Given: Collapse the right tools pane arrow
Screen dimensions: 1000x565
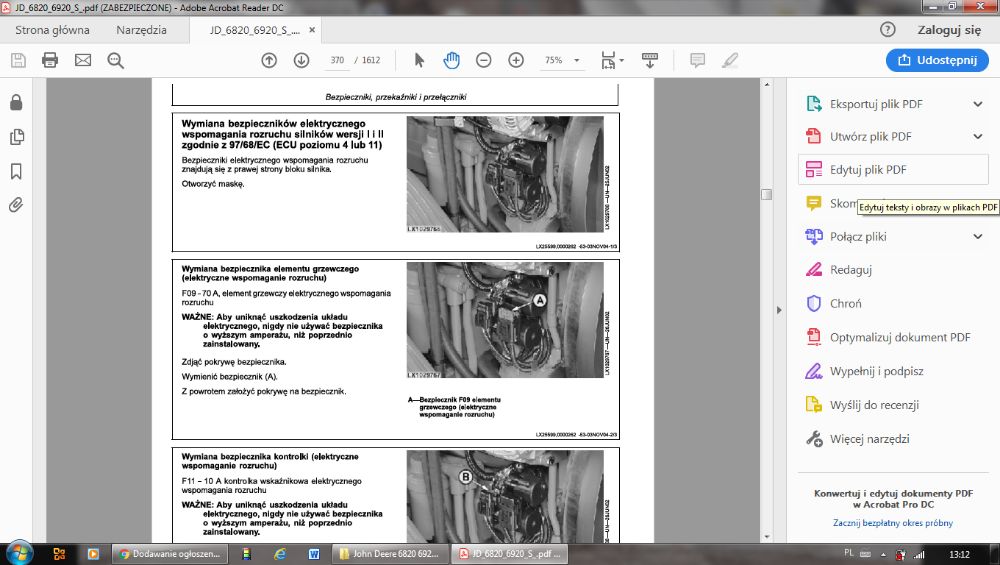Looking at the screenshot, I should coord(779,311).
